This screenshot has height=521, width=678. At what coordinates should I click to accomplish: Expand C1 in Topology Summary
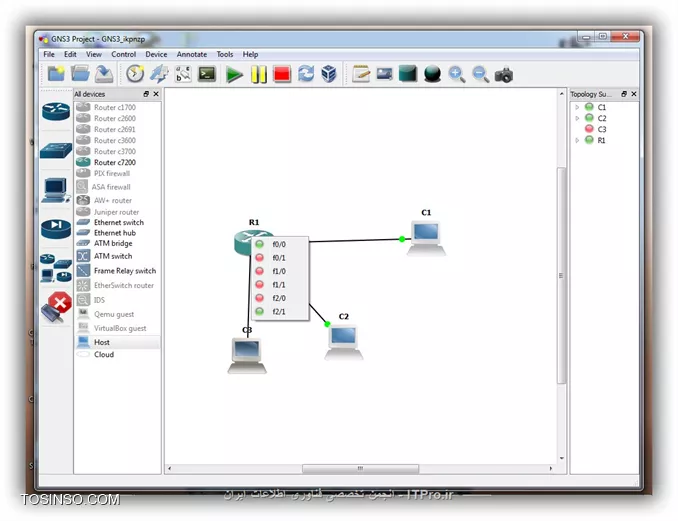[x=577, y=107]
